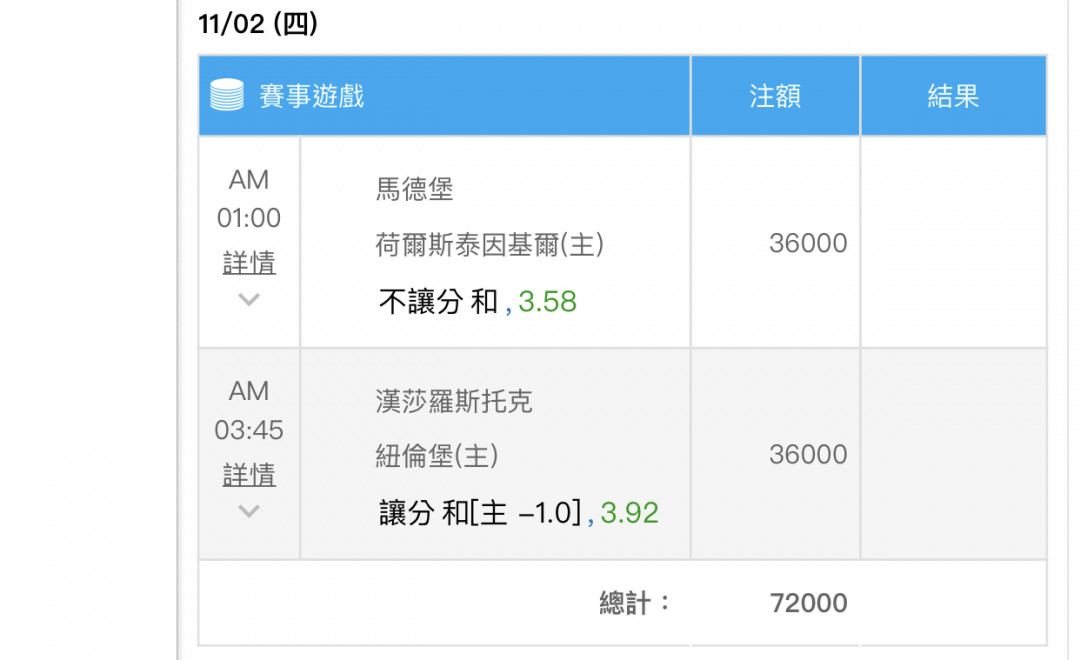Click the green odds value 3.92
The height and width of the screenshot is (660, 1080).
(630, 513)
